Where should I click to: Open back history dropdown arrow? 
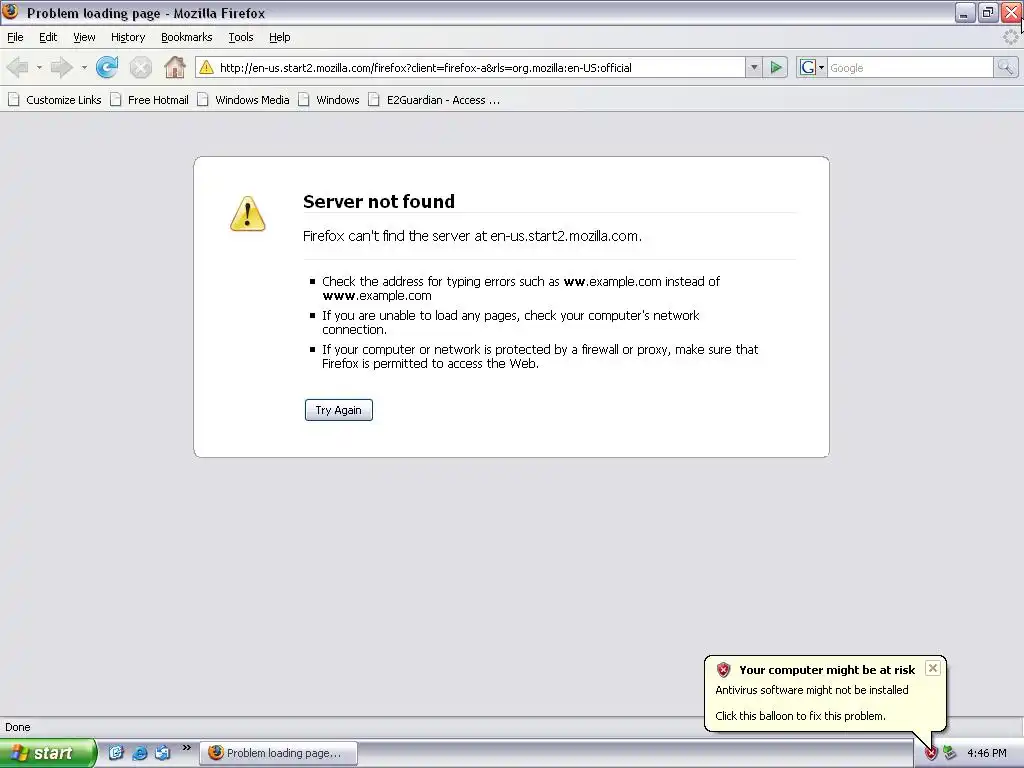39,67
